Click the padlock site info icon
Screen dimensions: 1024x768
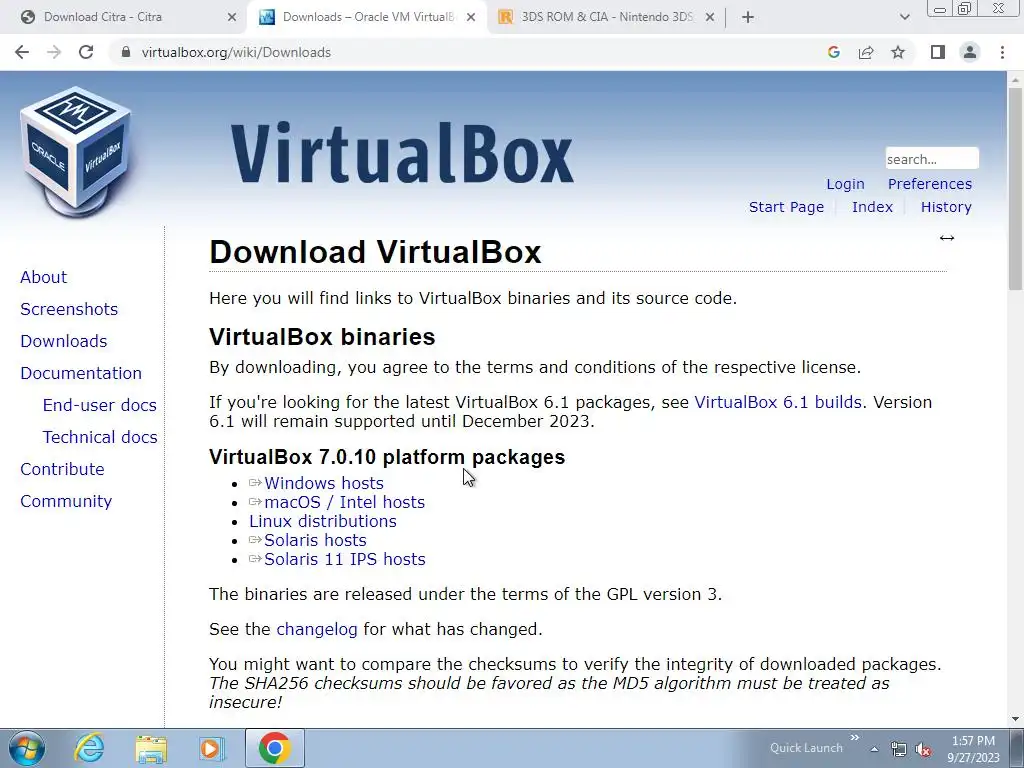click(126, 52)
